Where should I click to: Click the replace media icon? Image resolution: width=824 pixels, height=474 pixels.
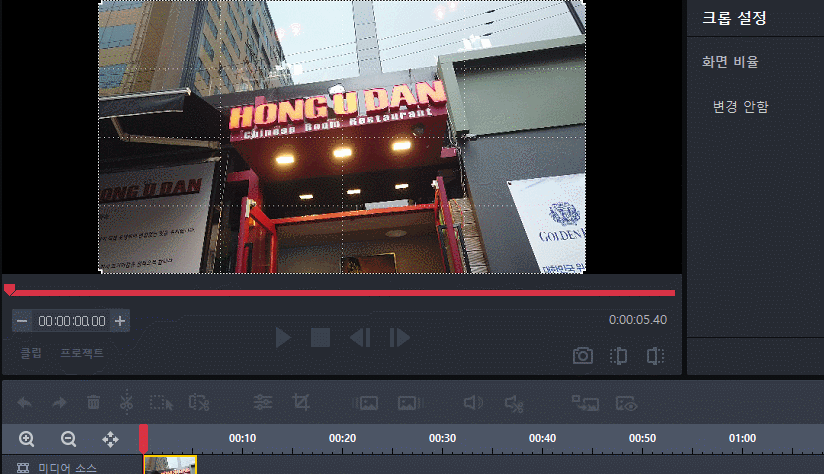[585, 404]
